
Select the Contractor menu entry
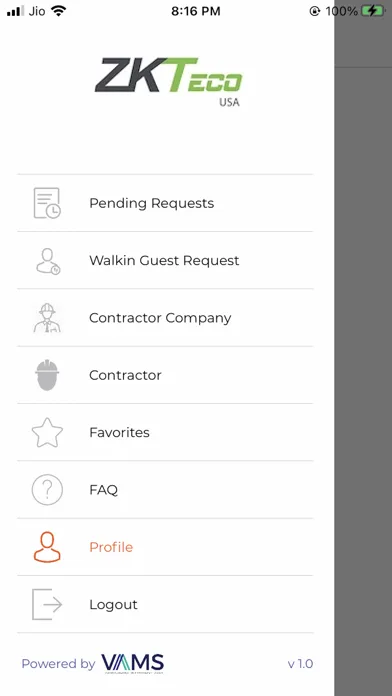tap(165, 375)
